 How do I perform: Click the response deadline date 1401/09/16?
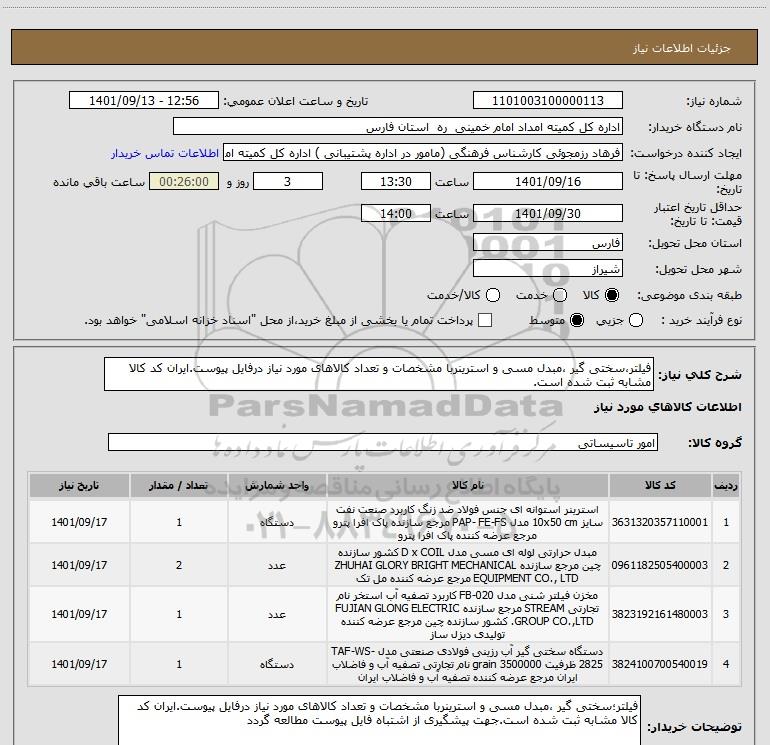pos(548,181)
